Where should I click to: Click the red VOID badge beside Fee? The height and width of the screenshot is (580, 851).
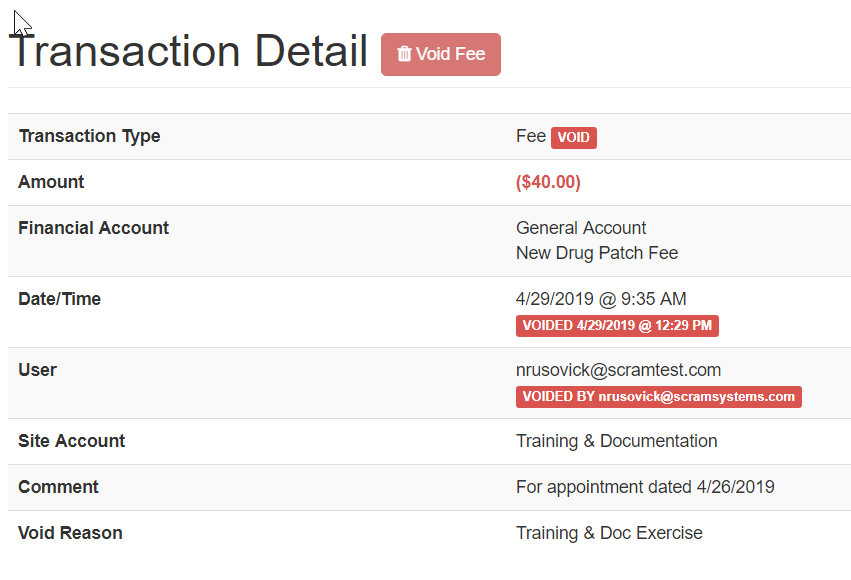pos(573,137)
